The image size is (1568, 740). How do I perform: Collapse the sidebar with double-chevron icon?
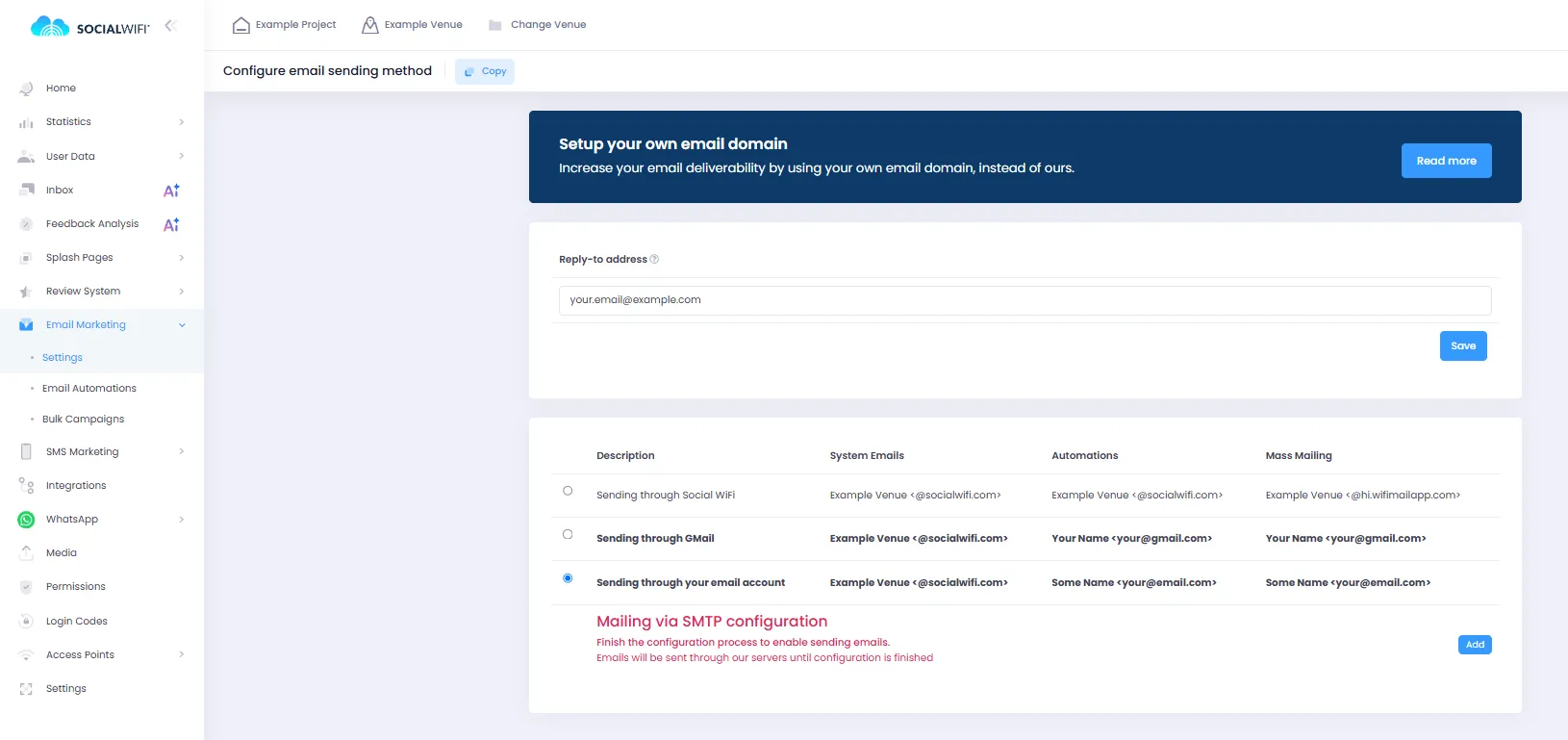pos(170,26)
